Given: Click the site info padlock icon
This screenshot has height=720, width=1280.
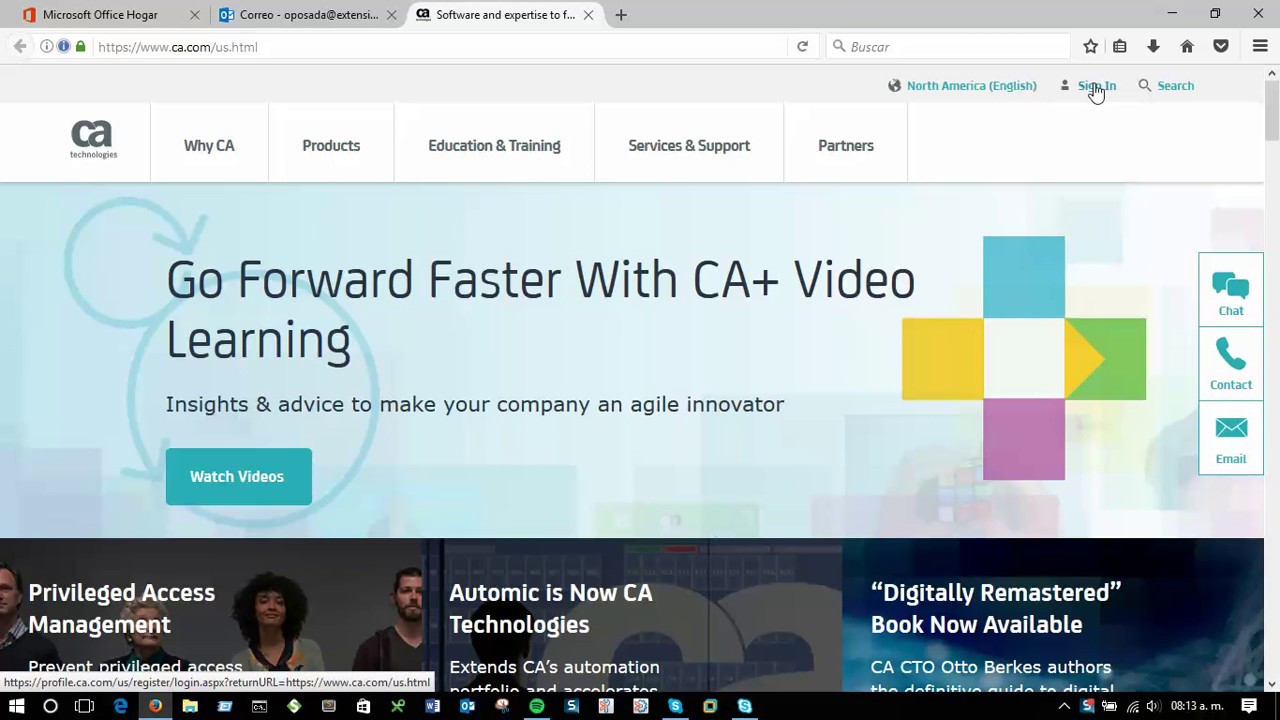Looking at the screenshot, I should (x=80, y=46).
